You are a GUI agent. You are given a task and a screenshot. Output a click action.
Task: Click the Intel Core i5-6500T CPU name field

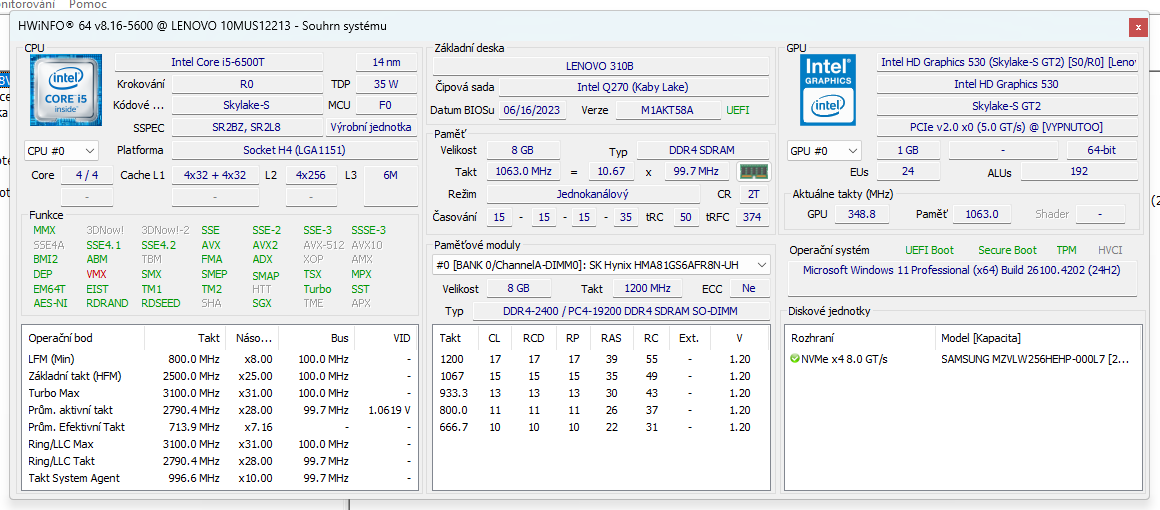218,62
